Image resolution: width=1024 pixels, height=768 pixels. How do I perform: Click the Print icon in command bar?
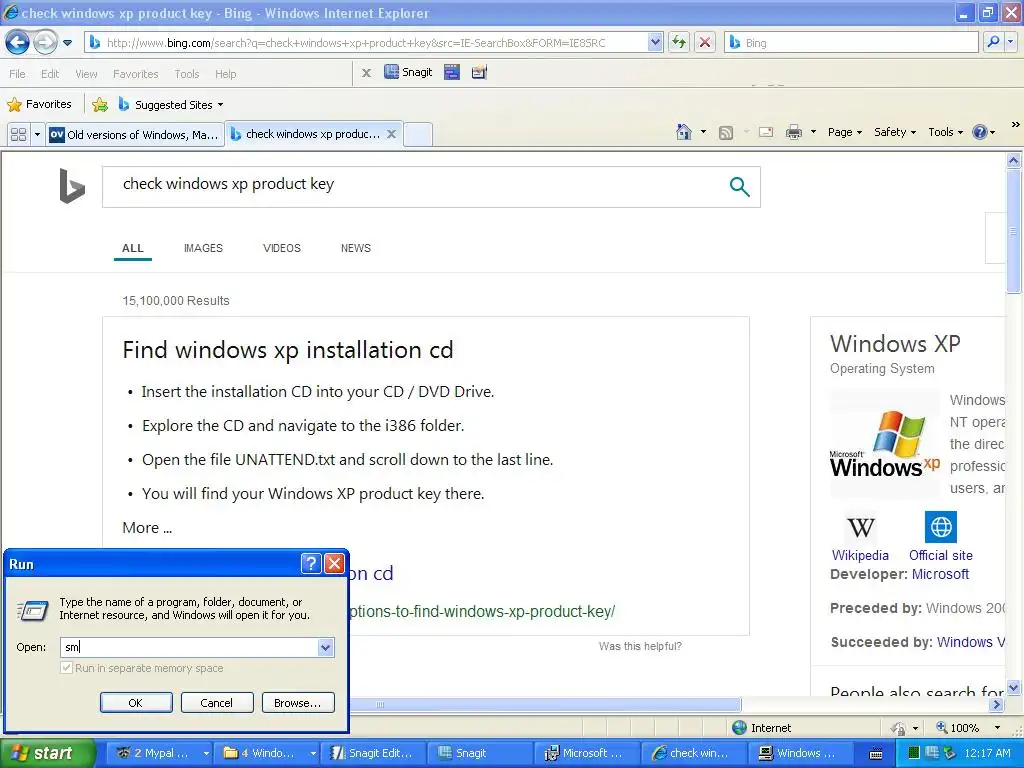(x=793, y=133)
